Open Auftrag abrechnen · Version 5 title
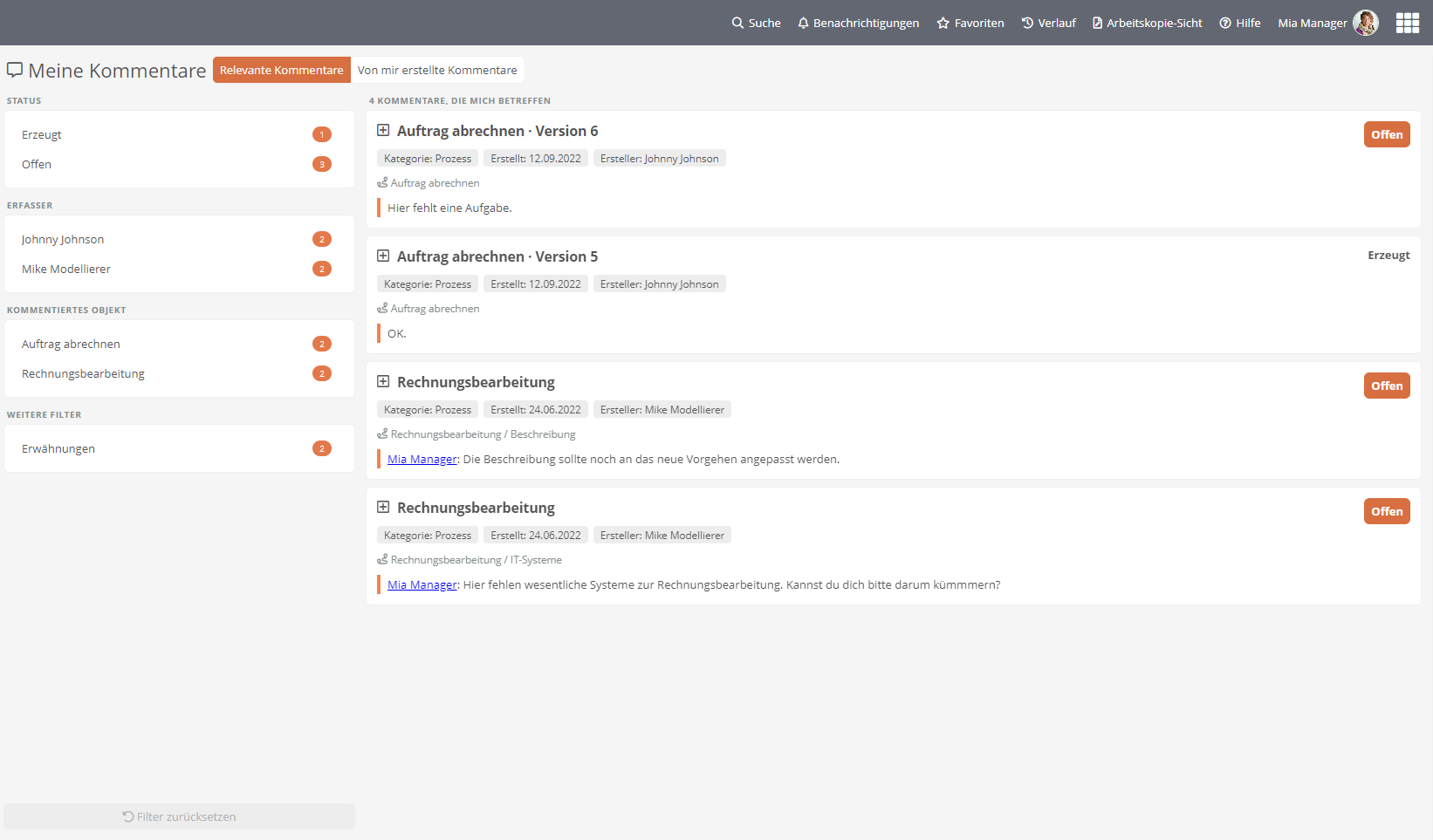The height and width of the screenshot is (840, 1433). point(497,256)
